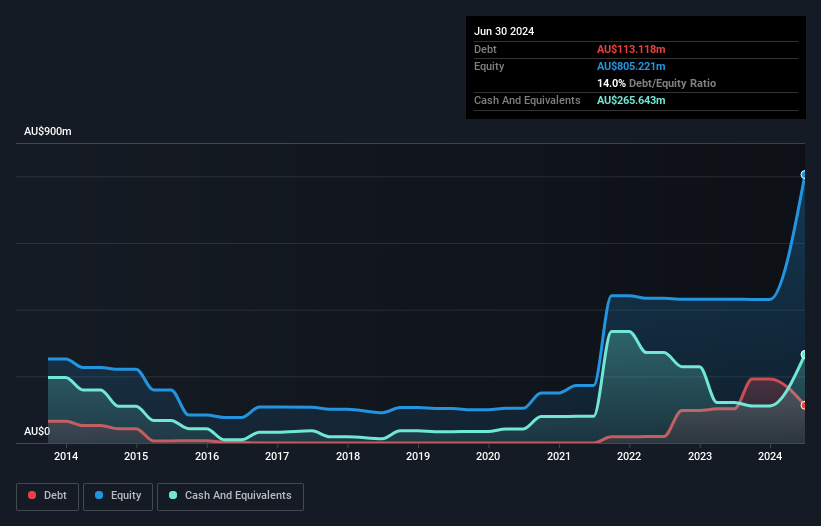
Task: Click the Jun 30 2024 tooltip date
Action: [504, 31]
